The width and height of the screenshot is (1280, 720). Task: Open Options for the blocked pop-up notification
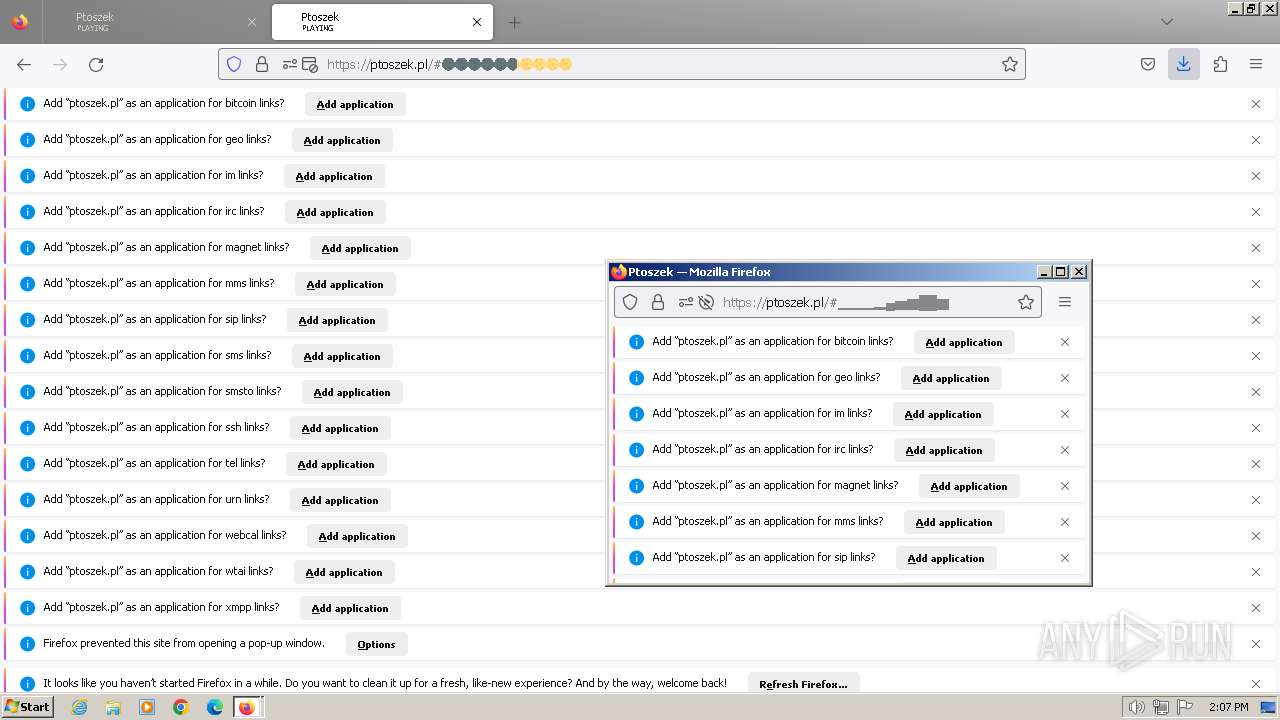pos(377,644)
